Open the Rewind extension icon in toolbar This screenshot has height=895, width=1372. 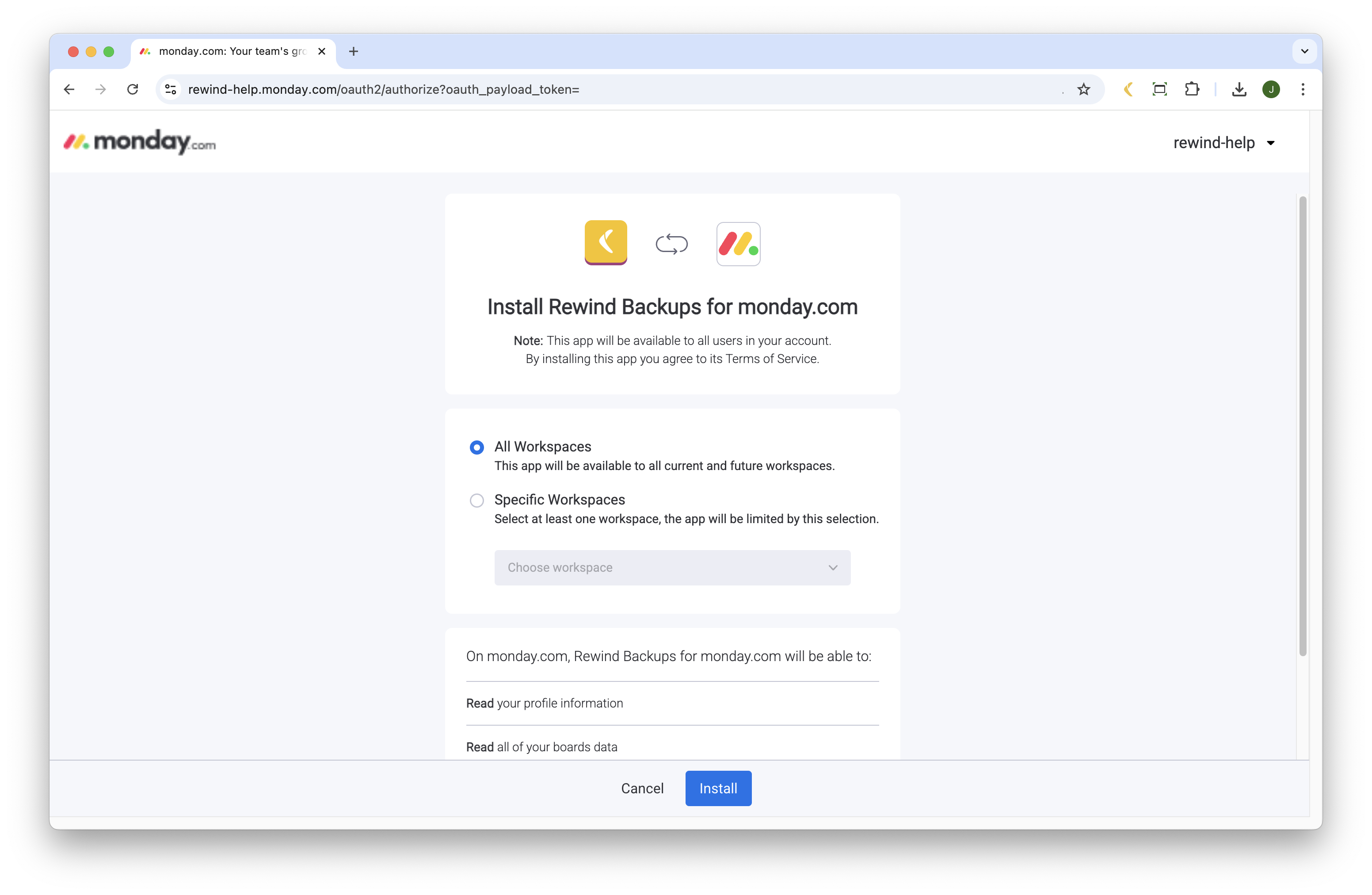click(1128, 89)
